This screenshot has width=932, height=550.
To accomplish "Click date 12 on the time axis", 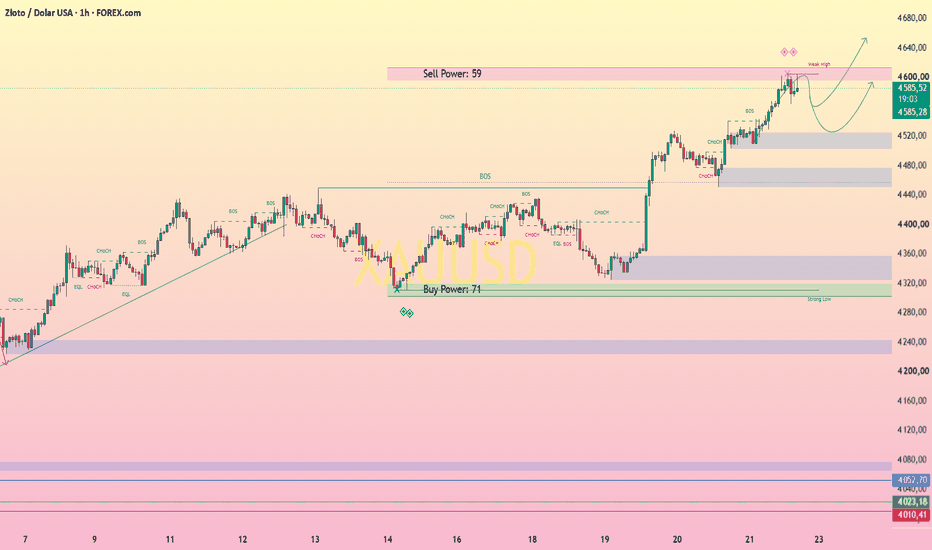I will pyautogui.click(x=243, y=540).
